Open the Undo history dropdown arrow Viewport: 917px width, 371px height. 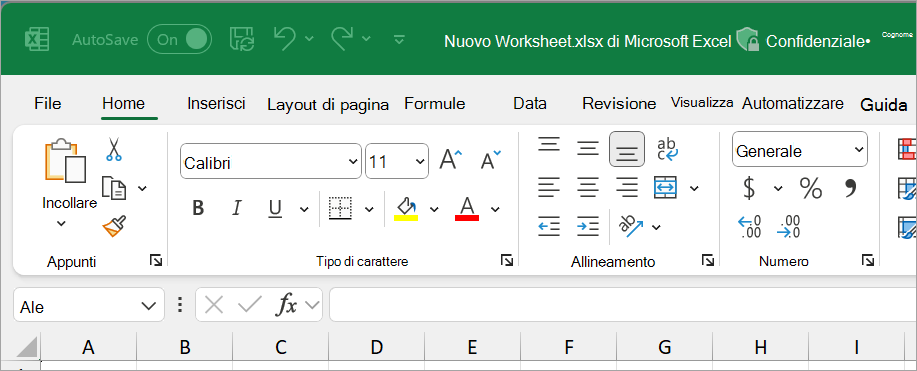pos(309,39)
